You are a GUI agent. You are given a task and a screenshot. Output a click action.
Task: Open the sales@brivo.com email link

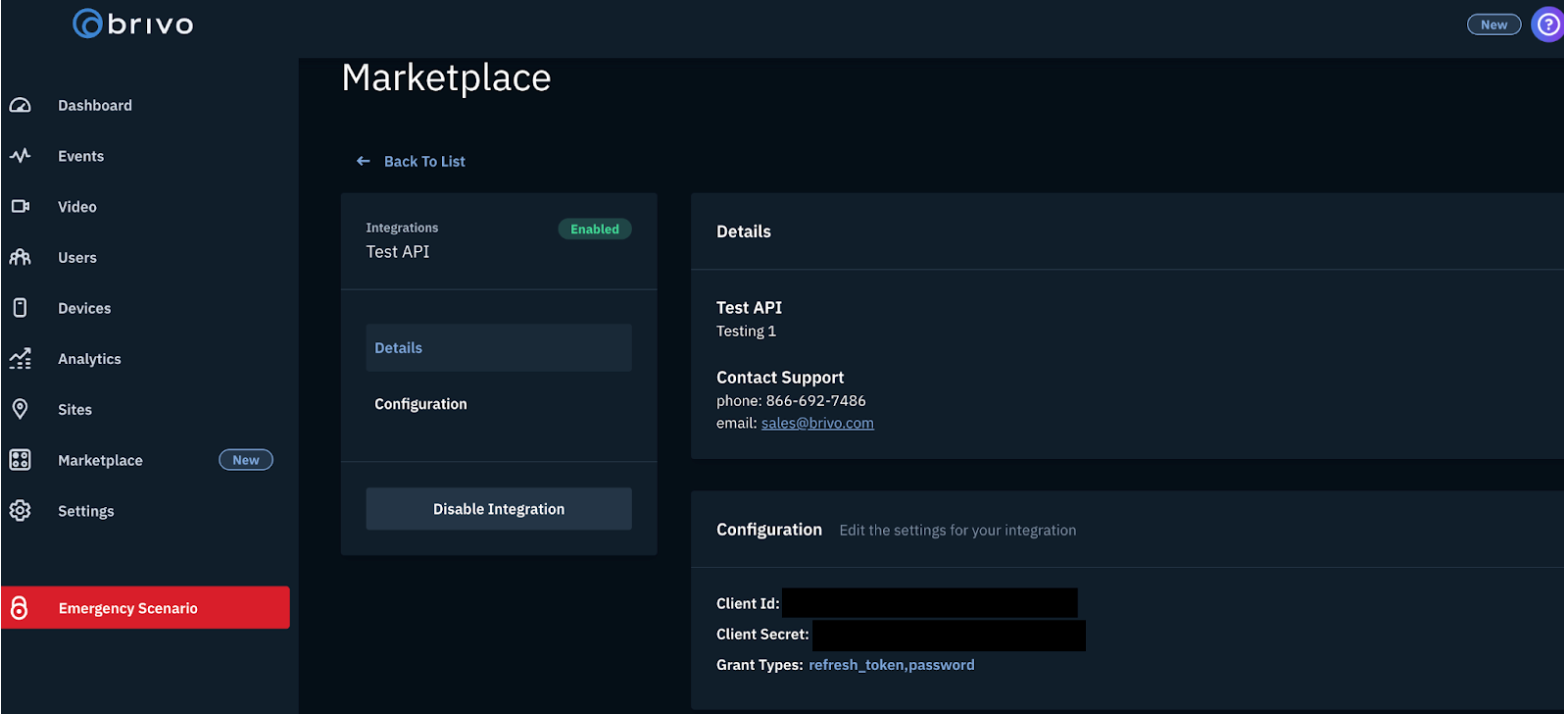coord(817,423)
